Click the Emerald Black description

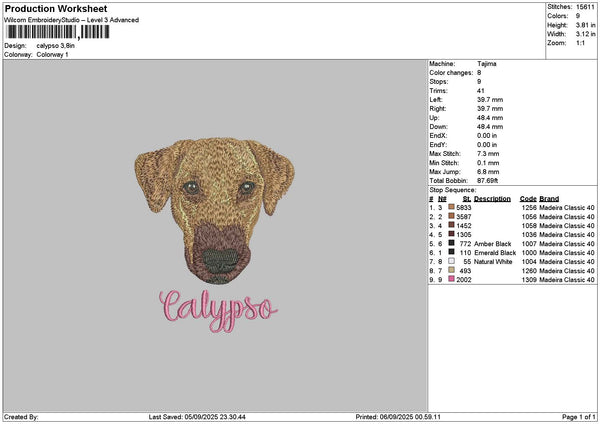click(x=495, y=253)
